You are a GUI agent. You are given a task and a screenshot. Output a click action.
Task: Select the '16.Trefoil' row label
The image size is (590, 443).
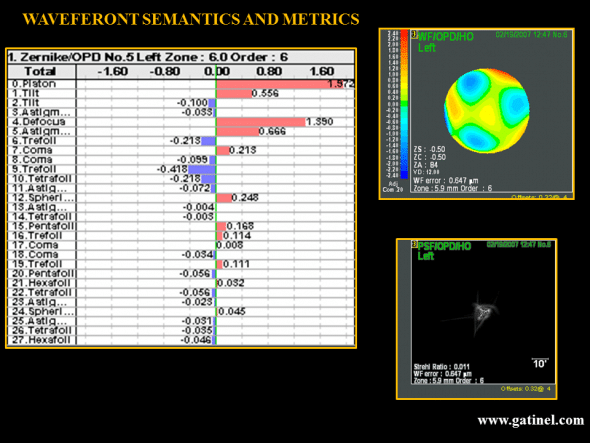coord(37,236)
